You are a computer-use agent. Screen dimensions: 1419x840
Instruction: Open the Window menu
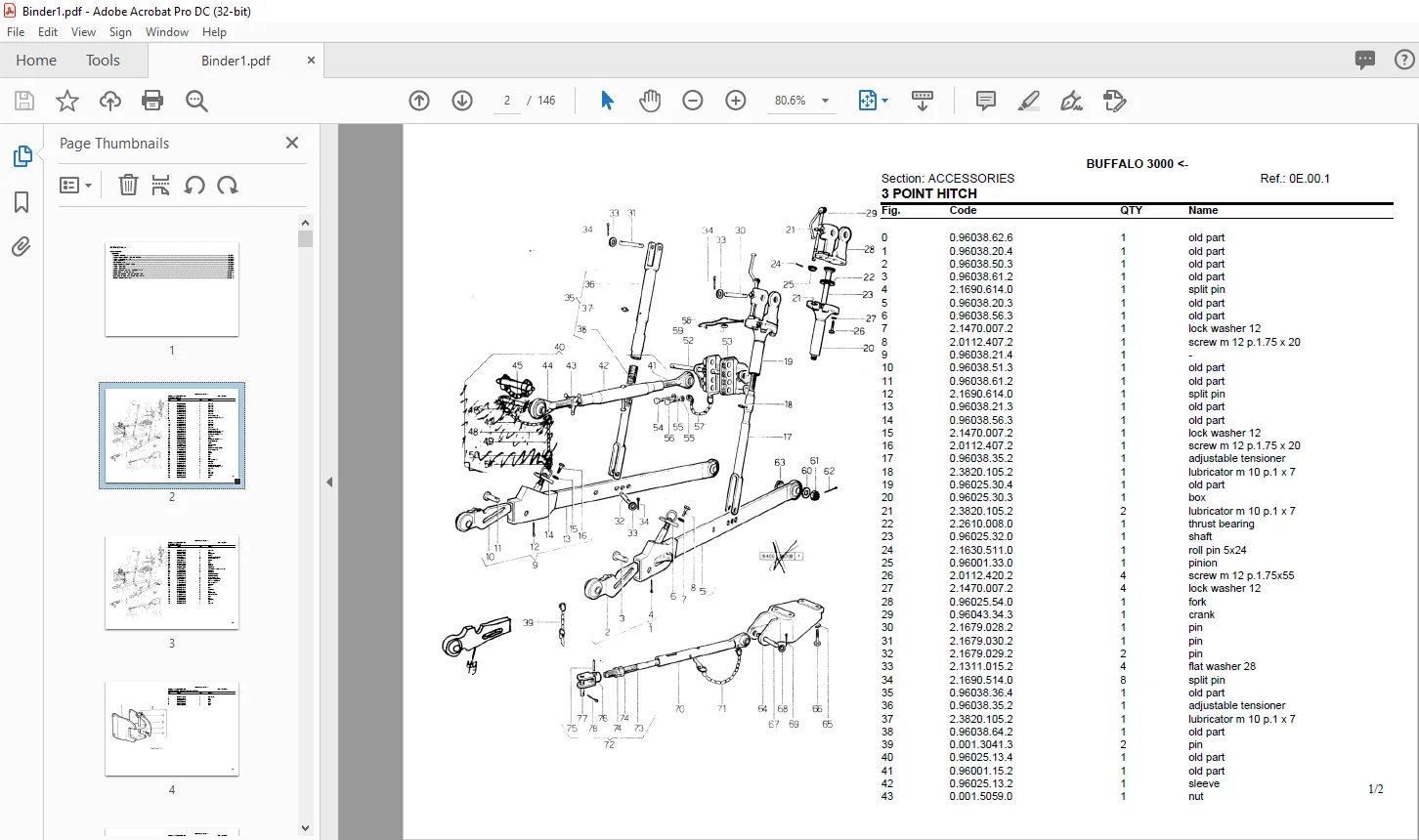click(x=167, y=32)
